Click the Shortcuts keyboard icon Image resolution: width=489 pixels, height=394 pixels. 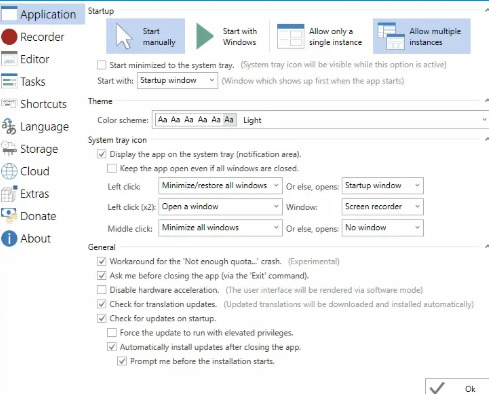click(9, 103)
